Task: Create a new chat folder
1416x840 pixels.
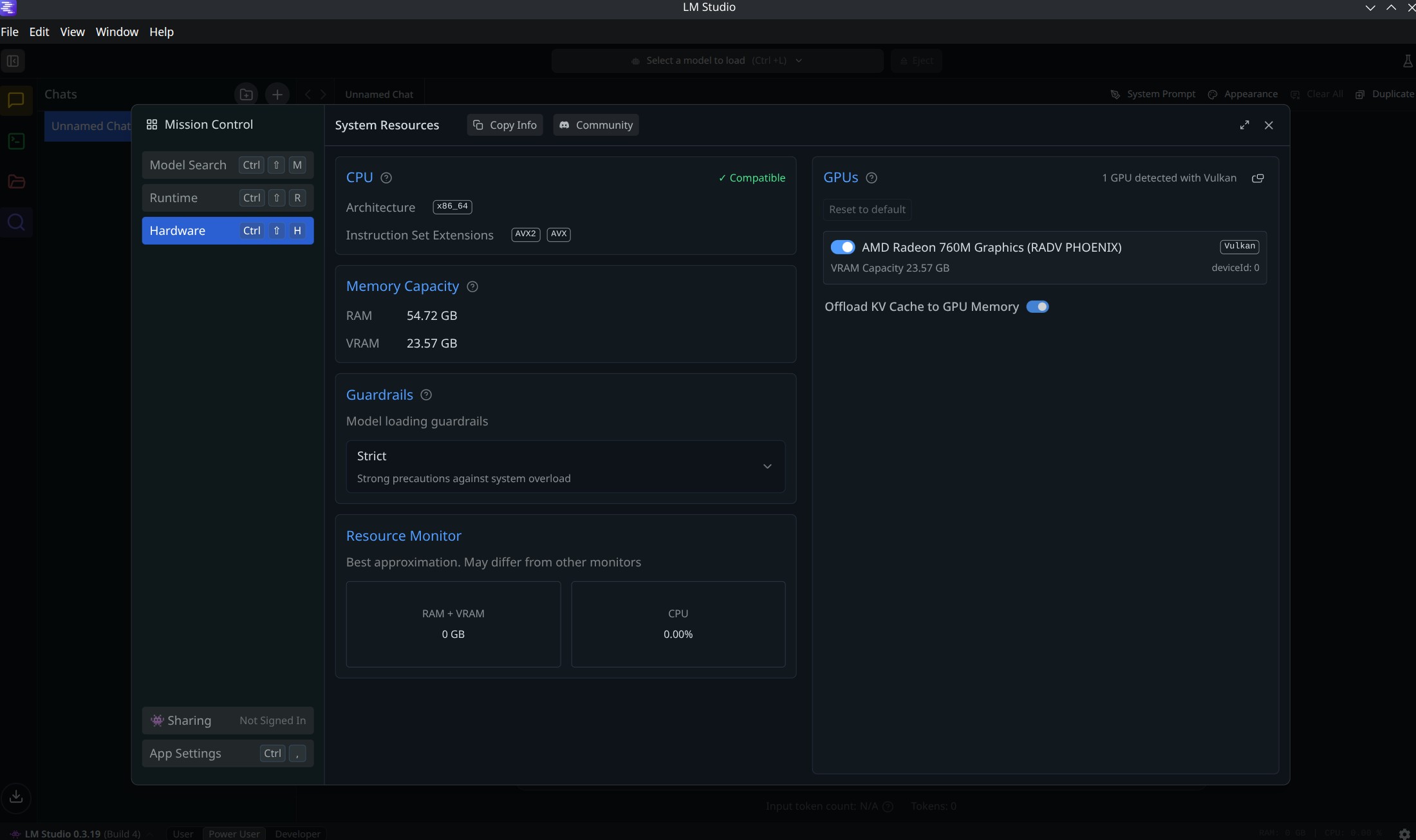Action: pos(246,95)
